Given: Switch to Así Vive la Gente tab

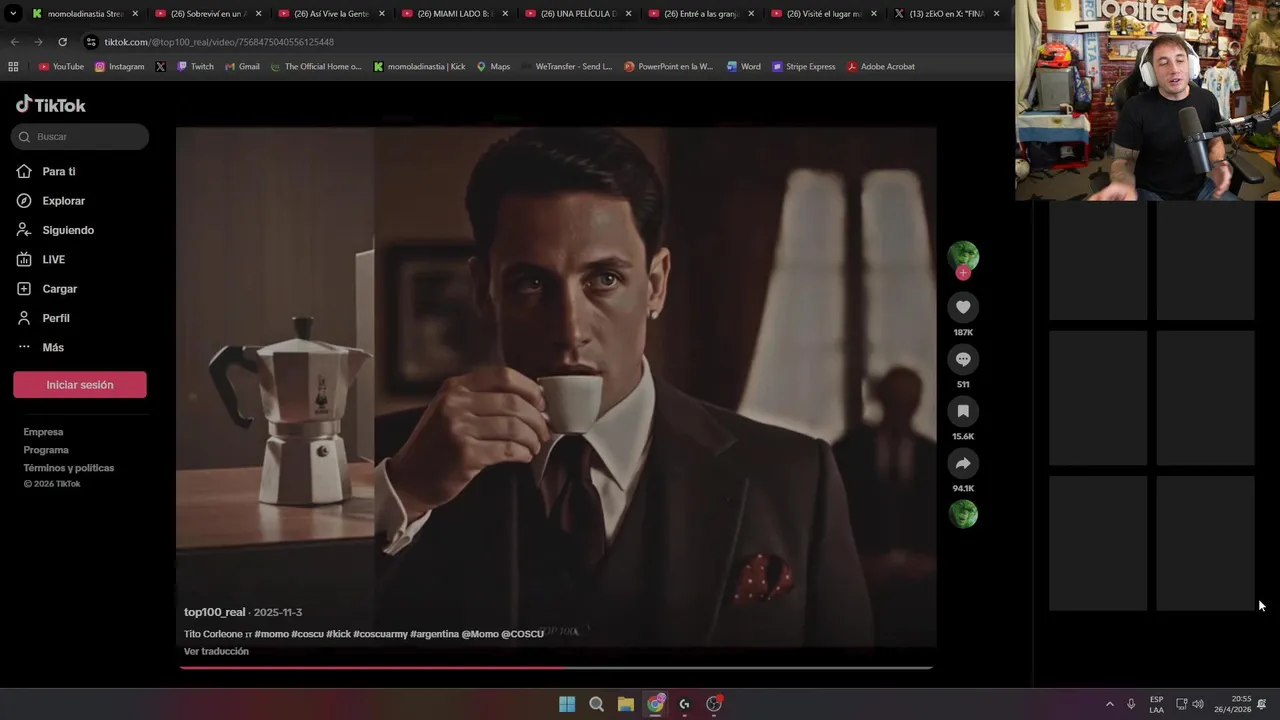Looking at the screenshot, I should [332, 14].
